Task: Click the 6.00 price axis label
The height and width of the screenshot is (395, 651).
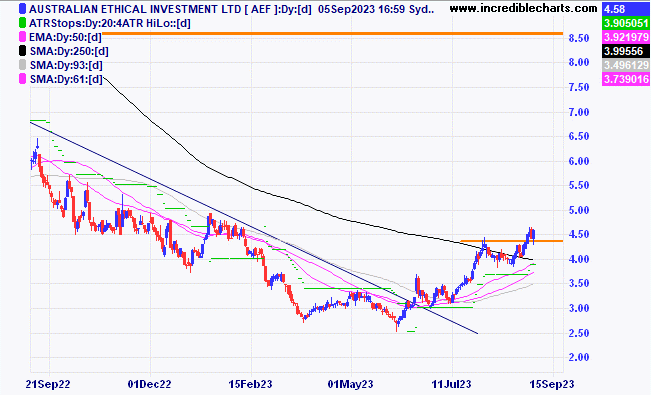Action: 578,161
